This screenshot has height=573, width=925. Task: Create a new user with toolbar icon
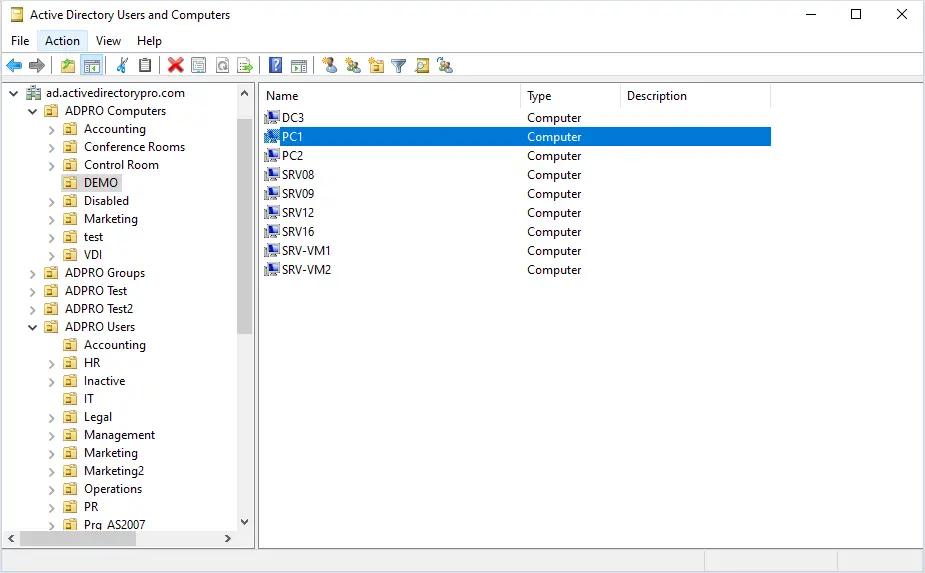click(330, 66)
